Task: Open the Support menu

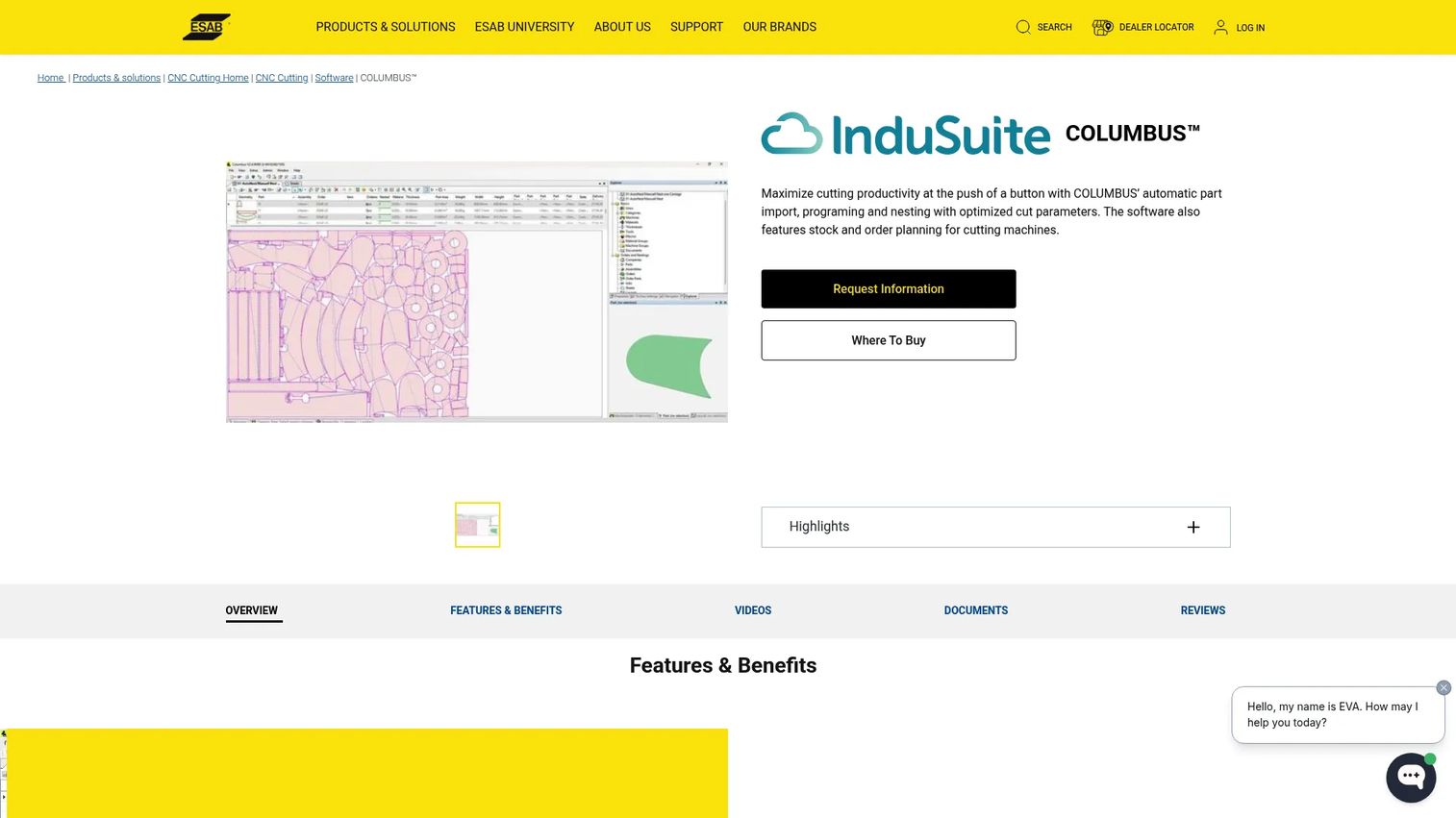Action: pyautogui.click(x=696, y=27)
